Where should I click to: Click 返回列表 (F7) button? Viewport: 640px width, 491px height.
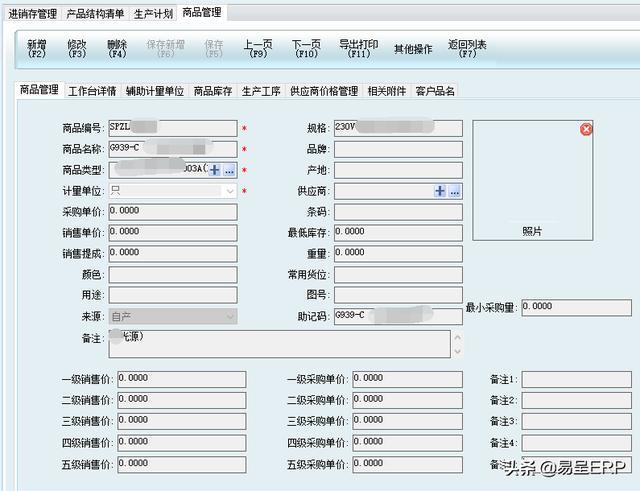(x=467, y=49)
